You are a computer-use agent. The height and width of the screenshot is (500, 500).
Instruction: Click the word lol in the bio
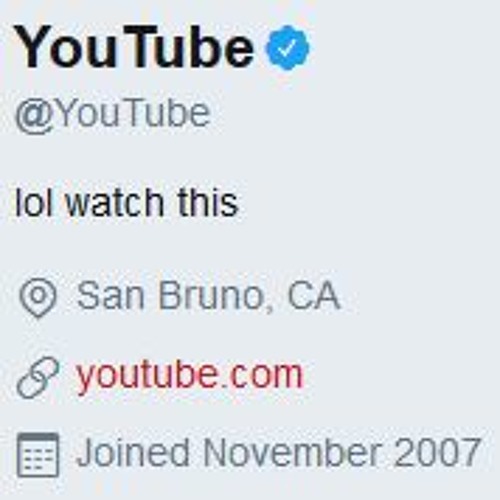point(34,202)
